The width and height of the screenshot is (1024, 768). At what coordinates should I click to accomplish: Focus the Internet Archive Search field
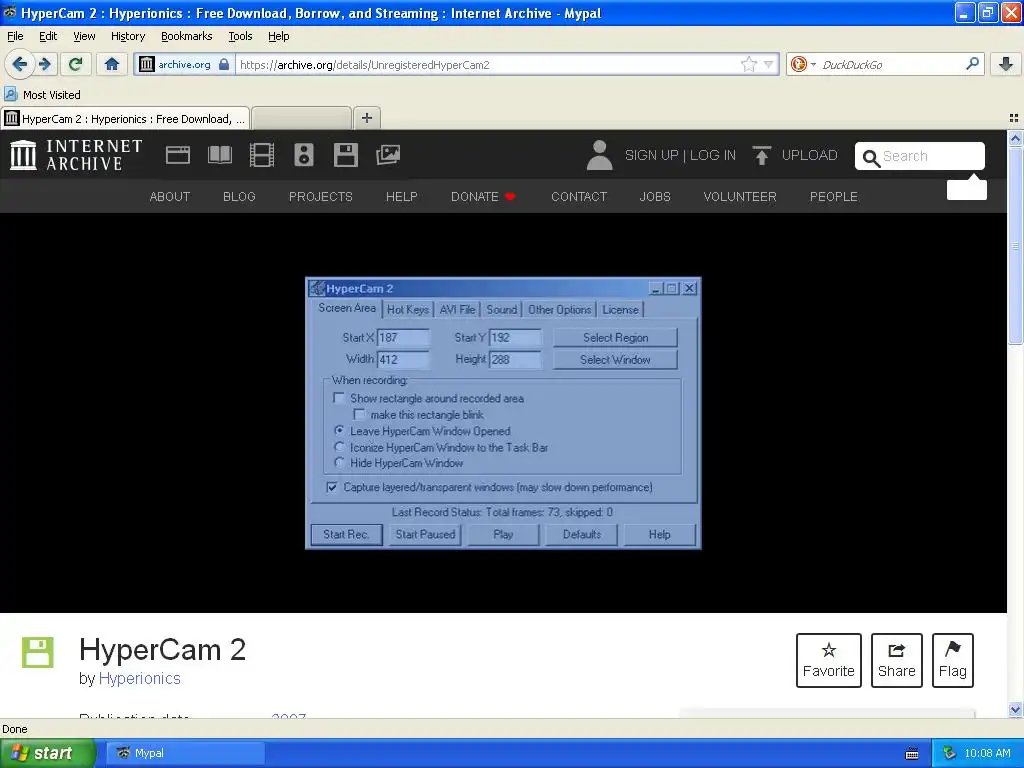click(x=920, y=156)
